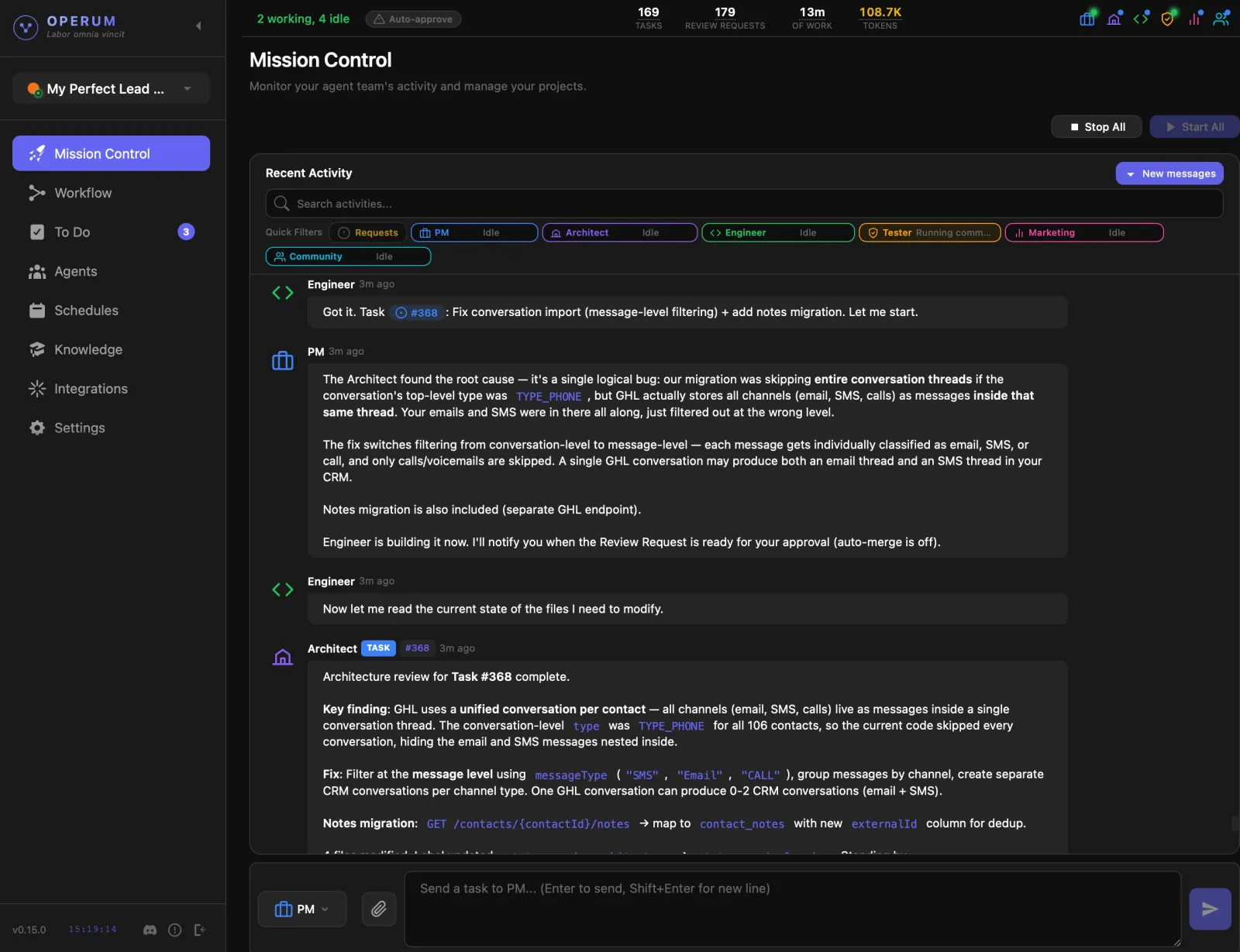Click the attachment paperclip near message input
This screenshot has height=952, width=1240.
click(x=379, y=909)
